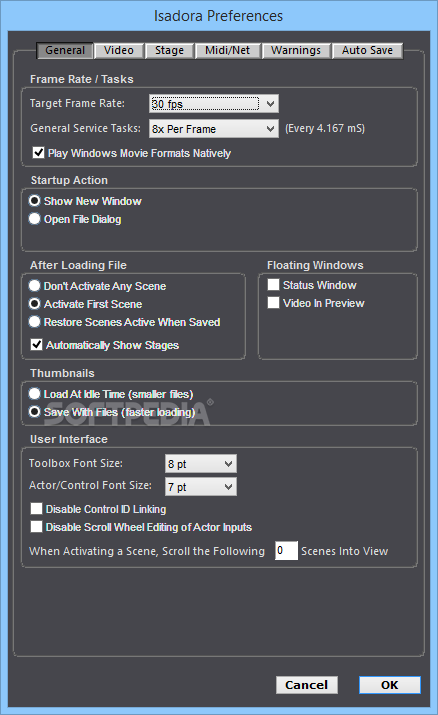Go to the Auto Save tab
438x715 pixels.
click(x=367, y=50)
